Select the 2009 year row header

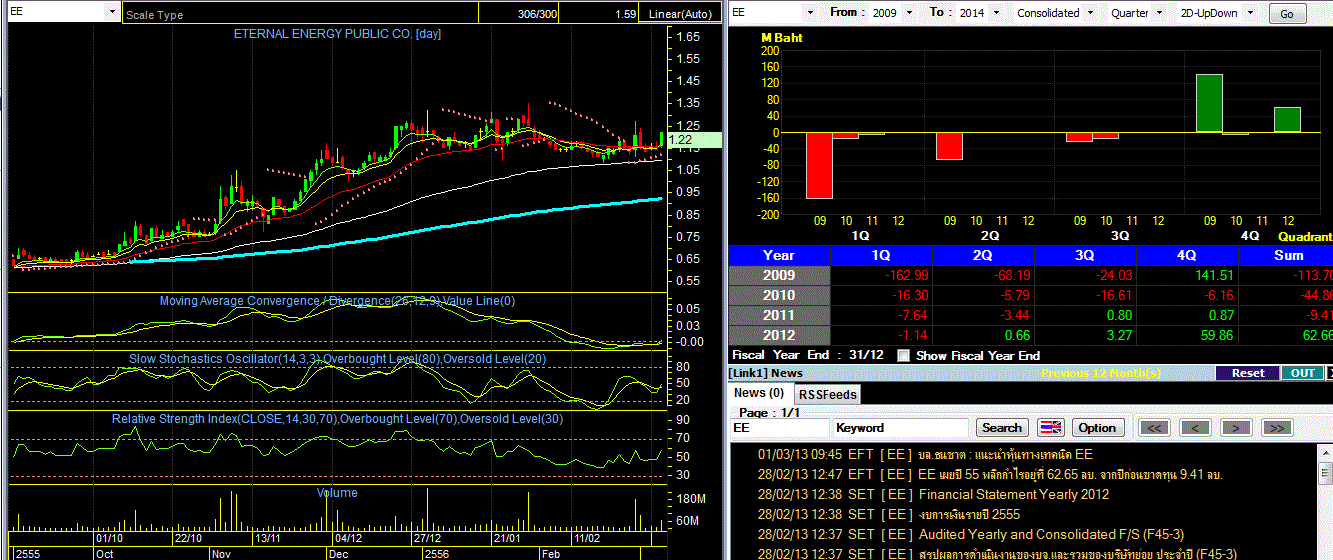click(x=779, y=275)
